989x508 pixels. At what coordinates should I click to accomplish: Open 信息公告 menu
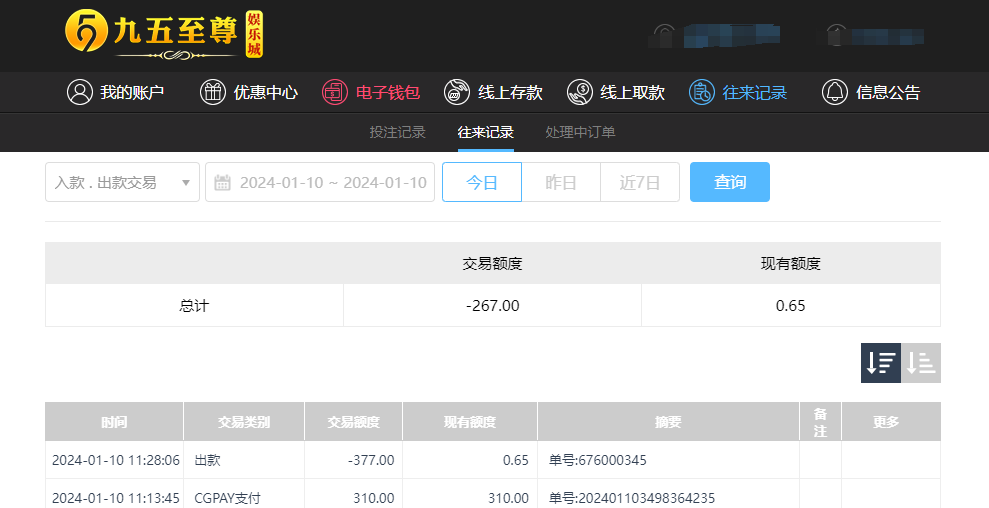871,92
